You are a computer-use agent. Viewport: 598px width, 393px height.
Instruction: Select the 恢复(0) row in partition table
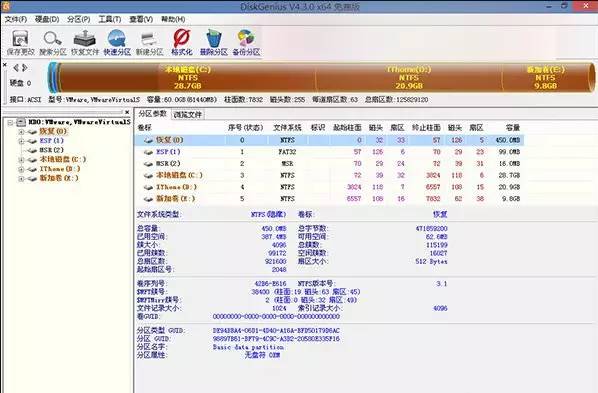click(x=329, y=140)
